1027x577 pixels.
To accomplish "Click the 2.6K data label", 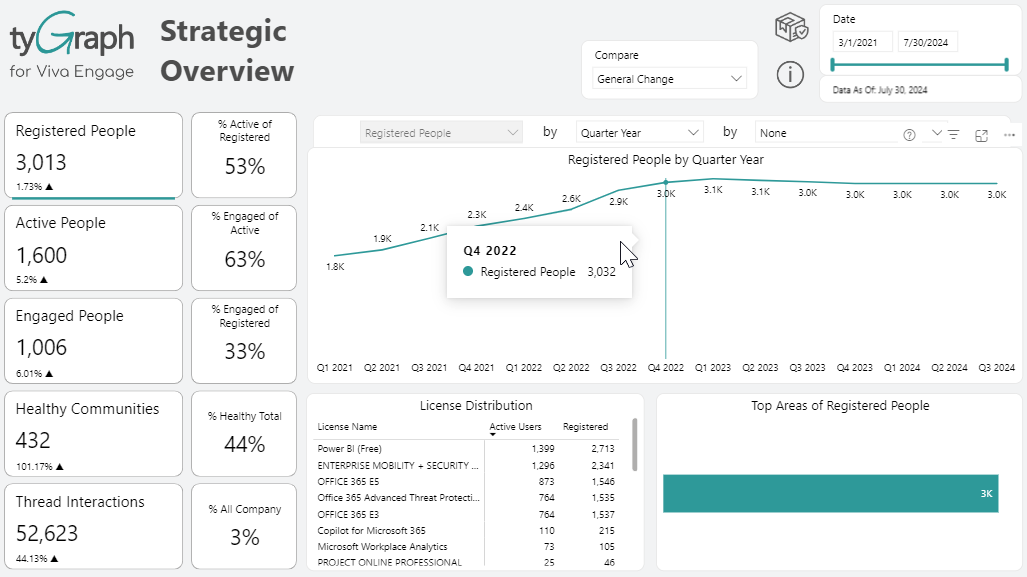I will tap(571, 198).
